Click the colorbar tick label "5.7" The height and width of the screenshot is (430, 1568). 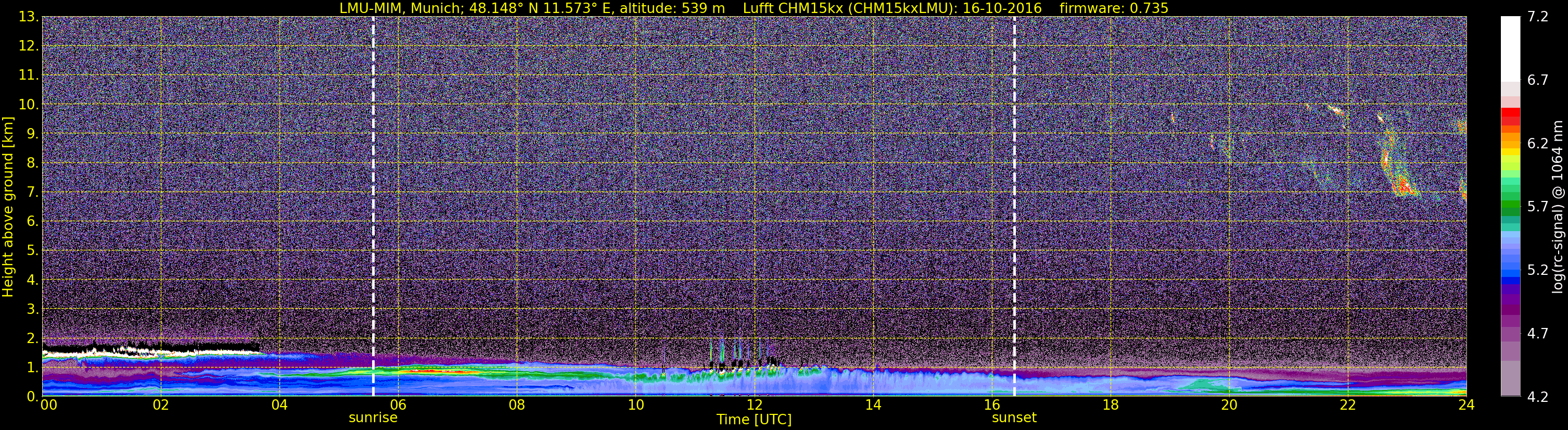[x=1538, y=207]
